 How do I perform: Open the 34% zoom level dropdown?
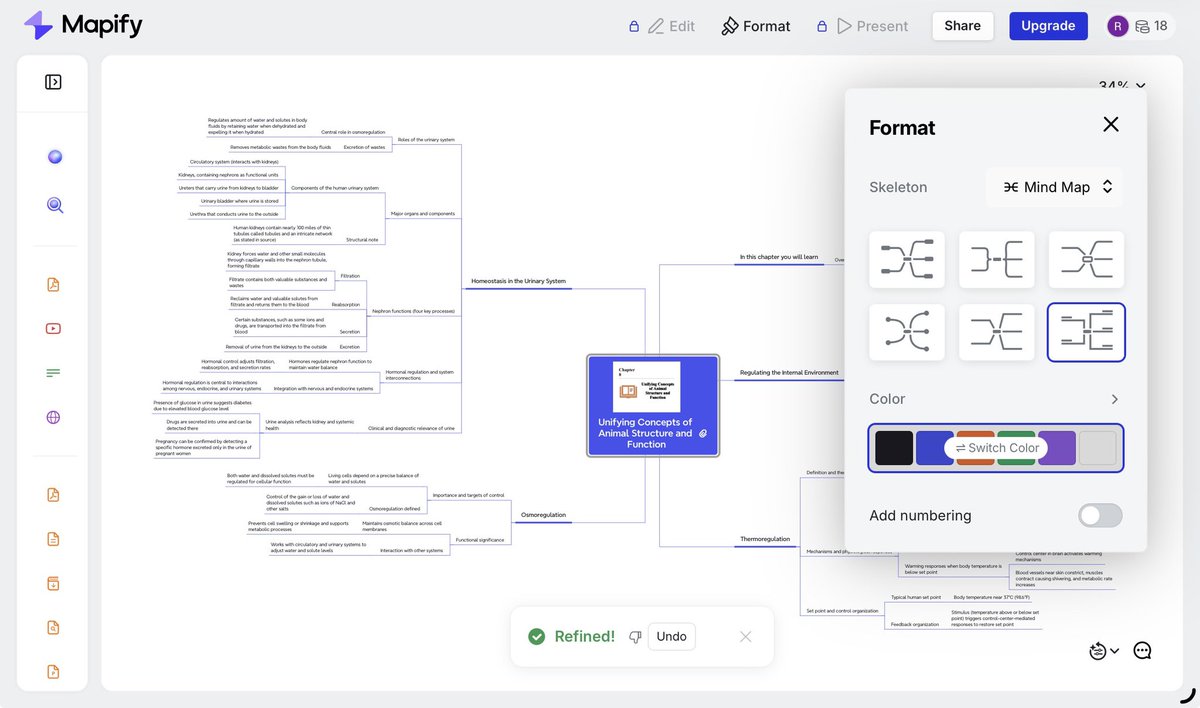click(x=1121, y=86)
